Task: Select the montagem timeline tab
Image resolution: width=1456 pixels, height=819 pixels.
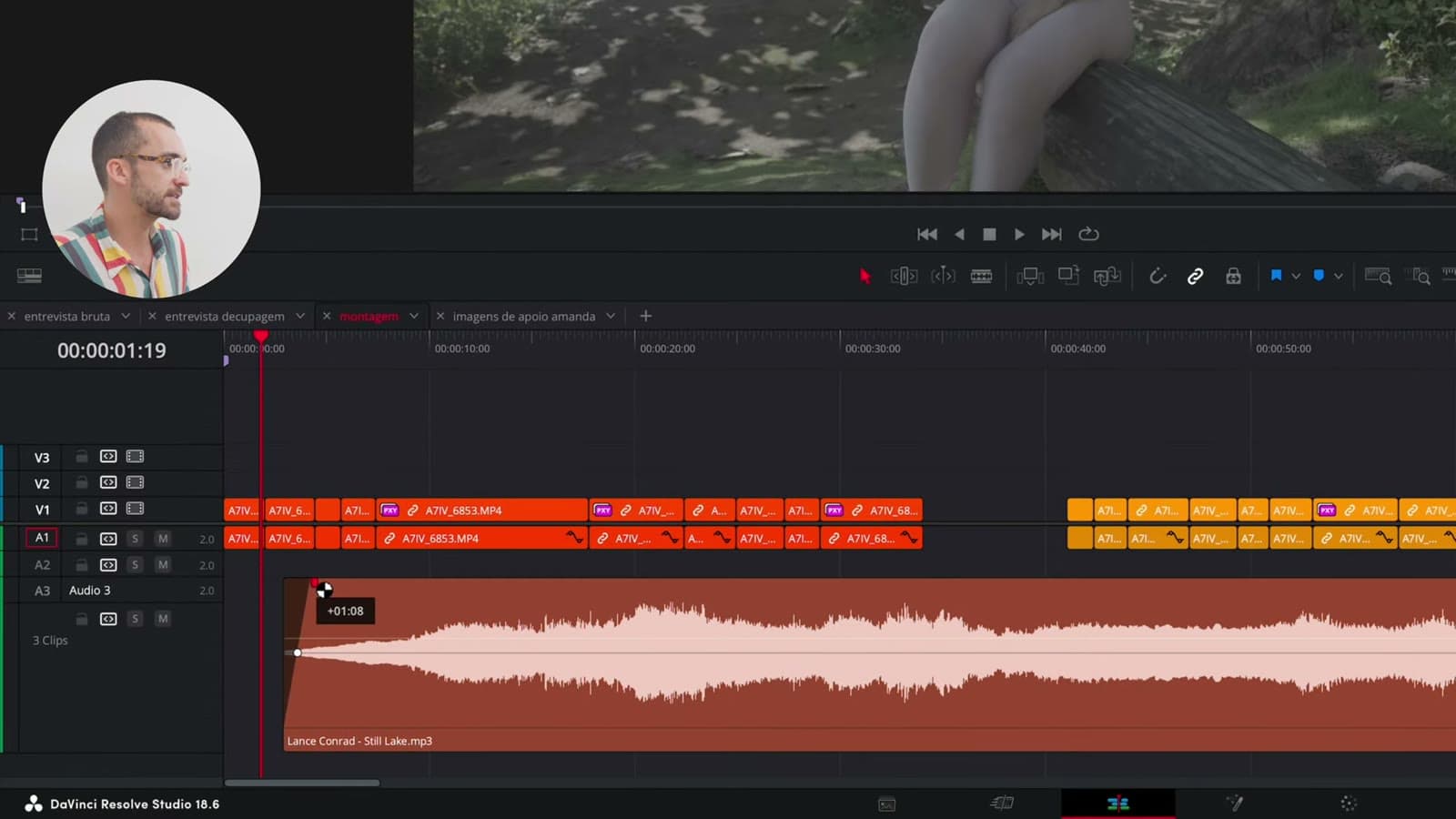Action: [x=369, y=317]
